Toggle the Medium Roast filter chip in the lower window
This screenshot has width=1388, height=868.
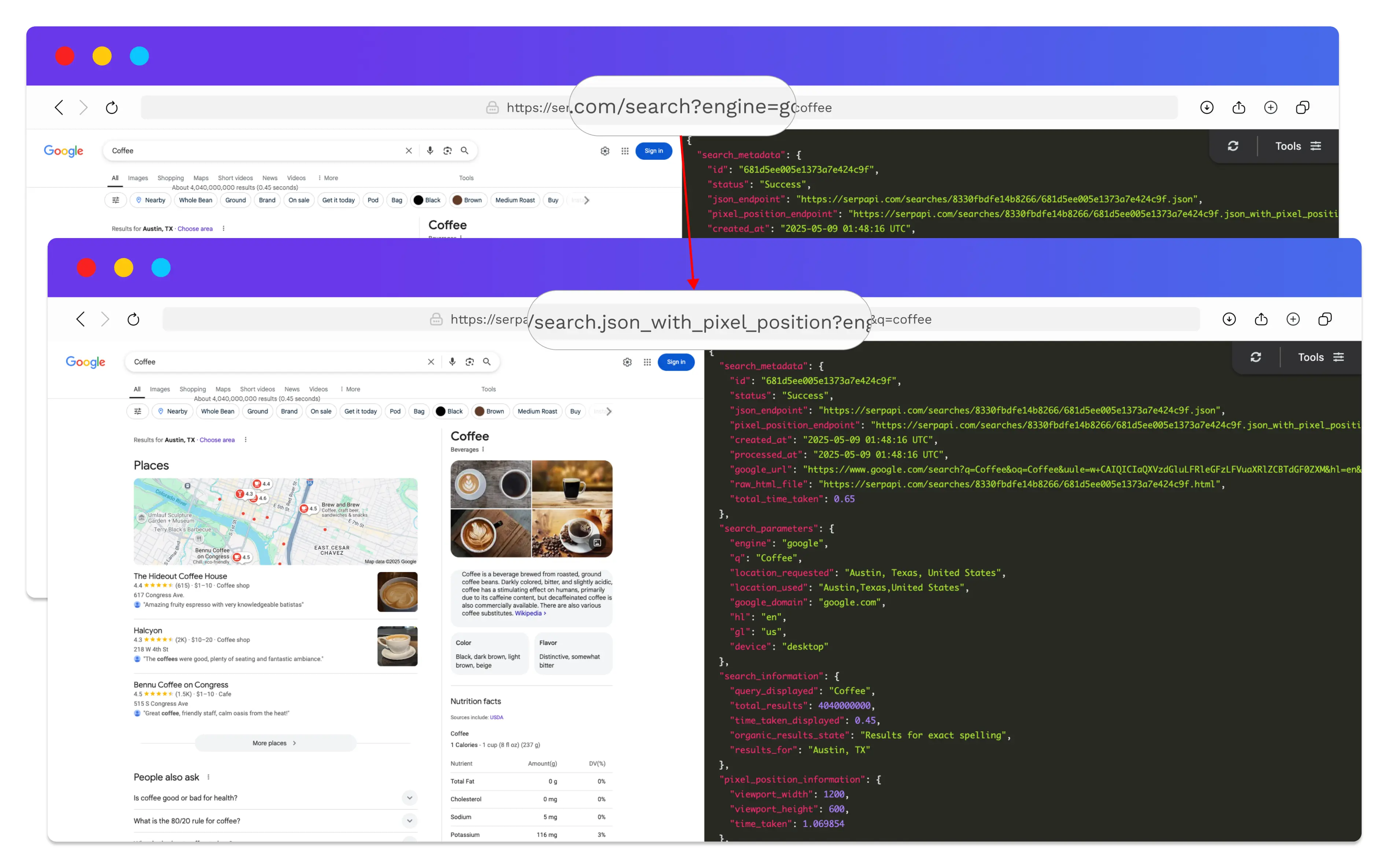(536, 411)
